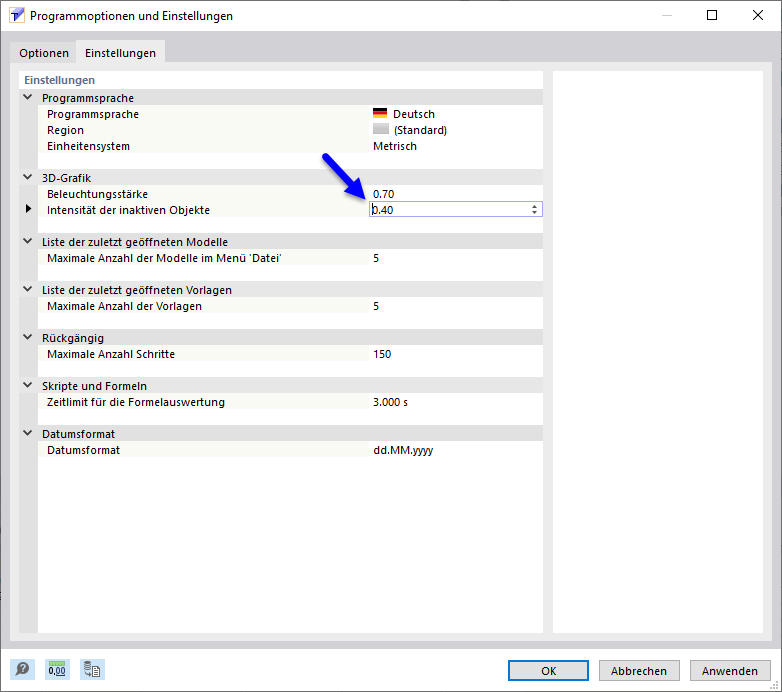
Task: Select Maximale Anzahl Schritte label
Action: tap(111, 354)
